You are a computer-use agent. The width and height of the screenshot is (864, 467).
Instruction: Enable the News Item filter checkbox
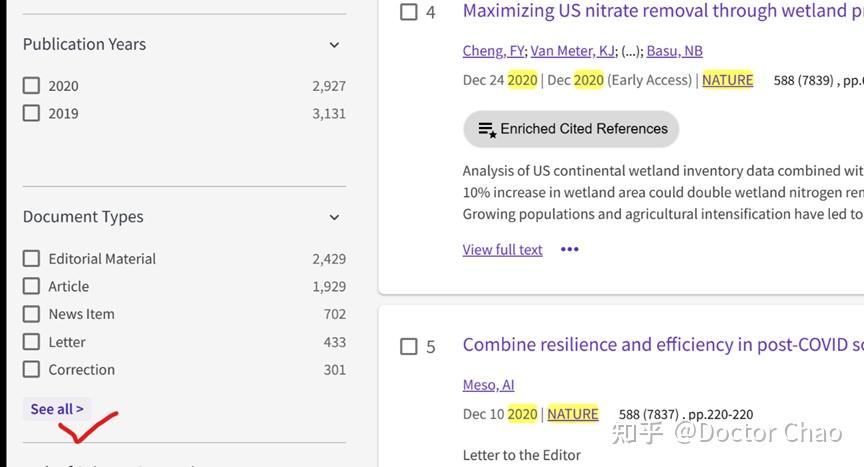coord(32,314)
